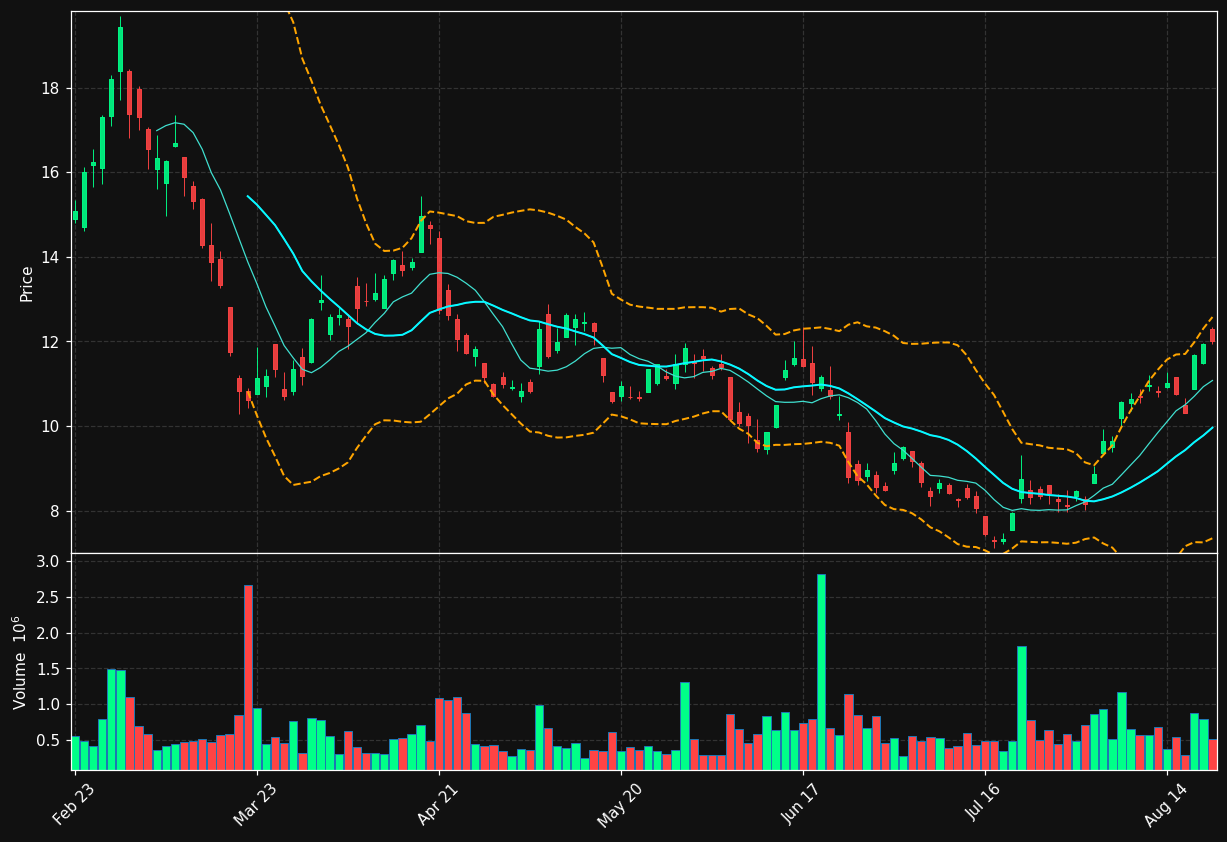Click the volume tick label 2.0
The height and width of the screenshot is (842, 1227).
tap(49, 634)
